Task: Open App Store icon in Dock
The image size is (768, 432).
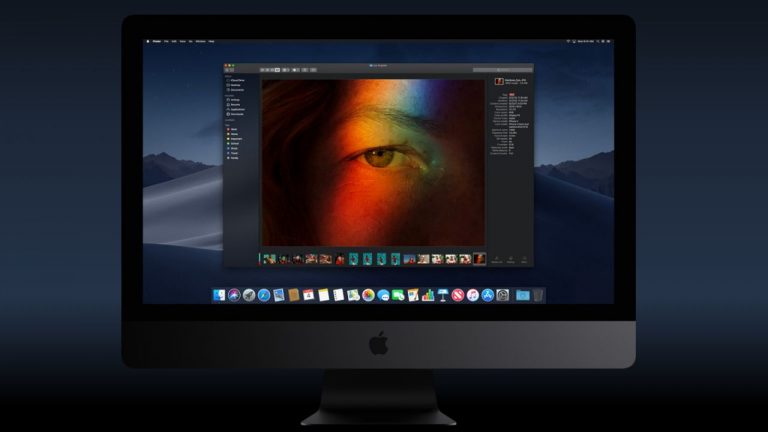Action: [x=487, y=295]
